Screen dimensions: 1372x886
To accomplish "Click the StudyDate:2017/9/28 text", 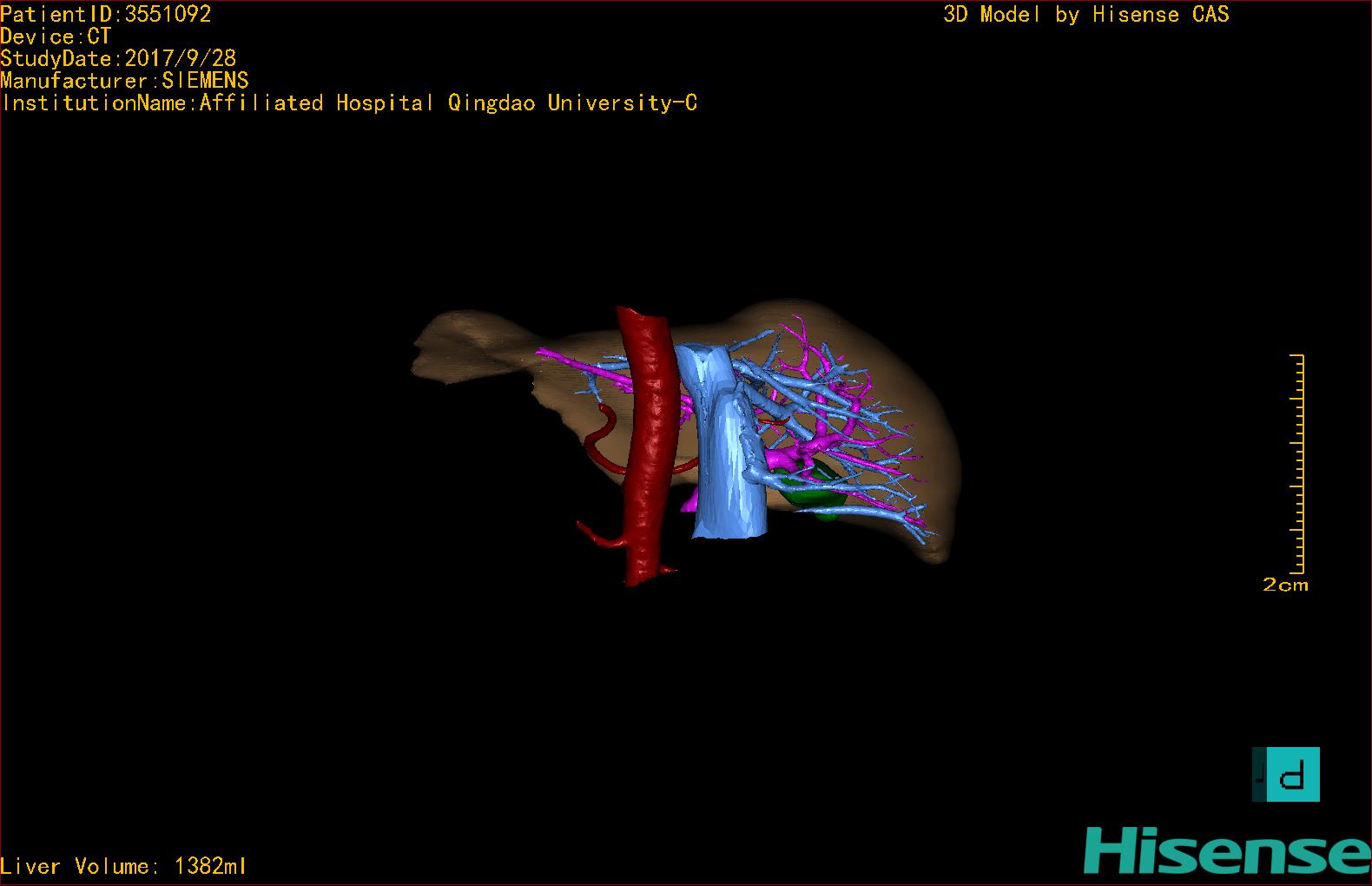I will click(118, 58).
